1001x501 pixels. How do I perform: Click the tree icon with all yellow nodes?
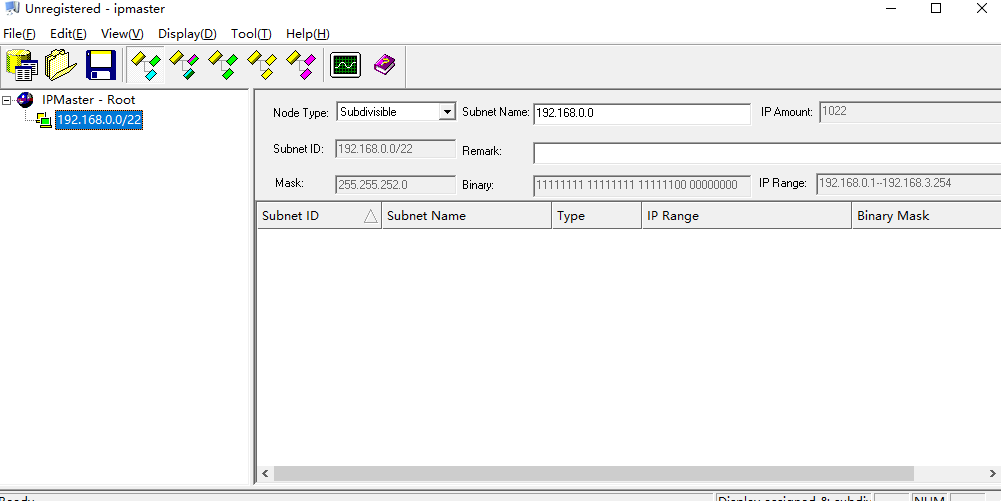[x=262, y=66]
